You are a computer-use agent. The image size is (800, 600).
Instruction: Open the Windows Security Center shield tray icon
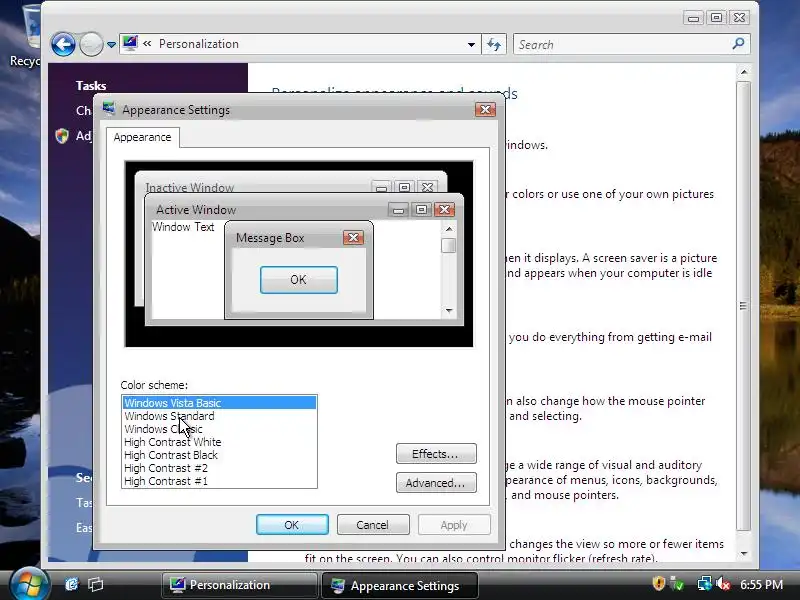(659, 584)
